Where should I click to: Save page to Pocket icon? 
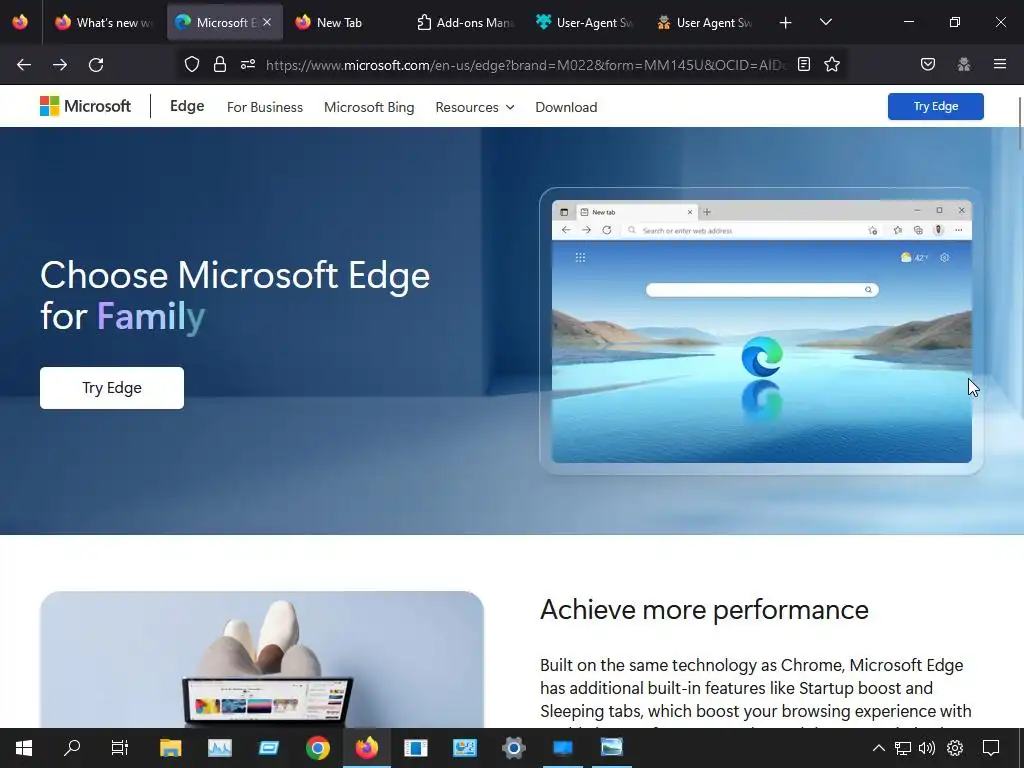tap(928, 64)
